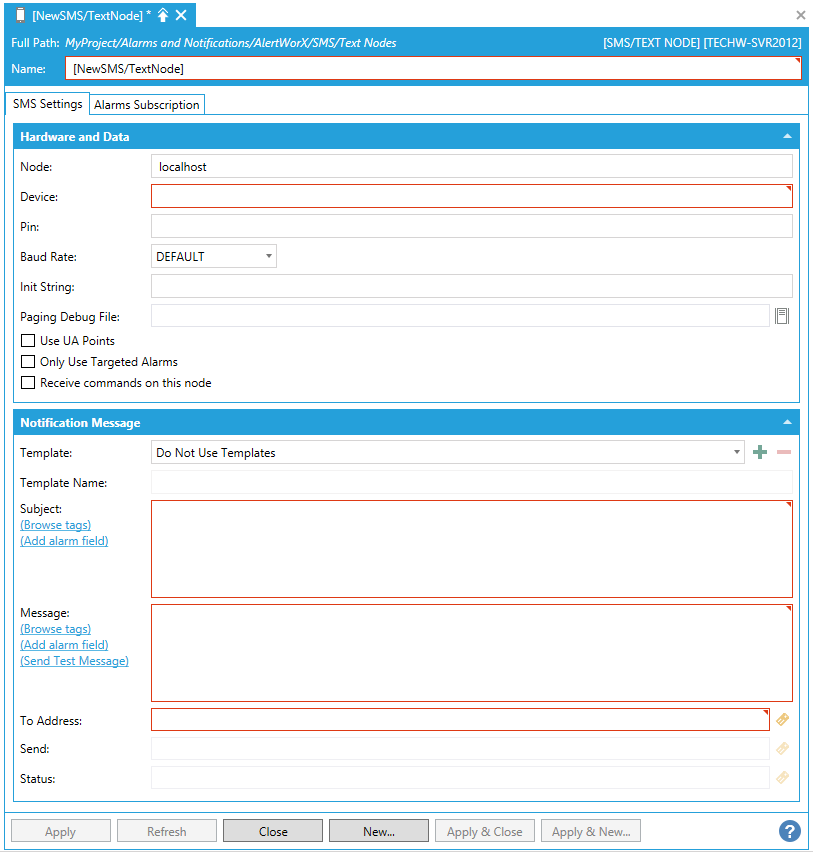Screen dimensions: 813x857
Task: Toggle Receive commands on this node
Action: (x=28, y=383)
